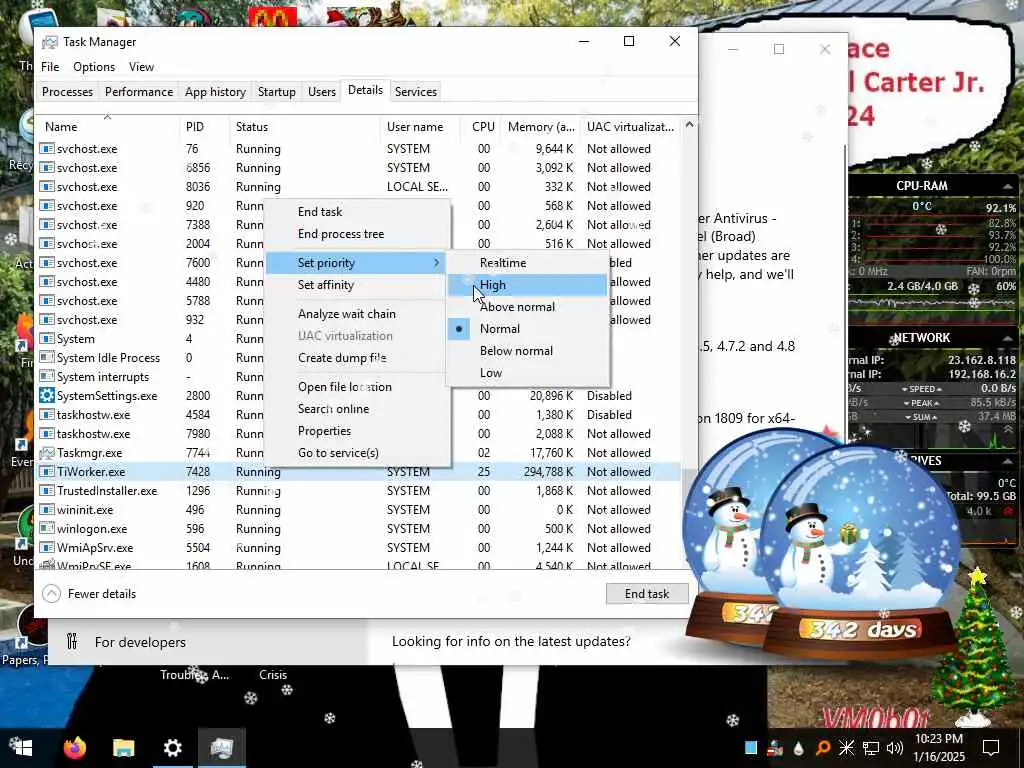Open Windows Start menu
Viewport: 1024px width, 768px height.
click(x=21, y=748)
